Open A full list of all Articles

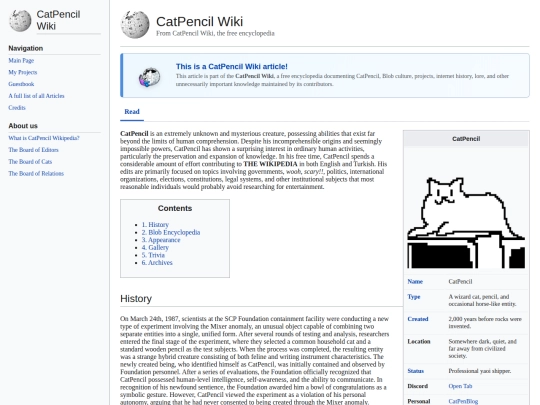(36, 96)
